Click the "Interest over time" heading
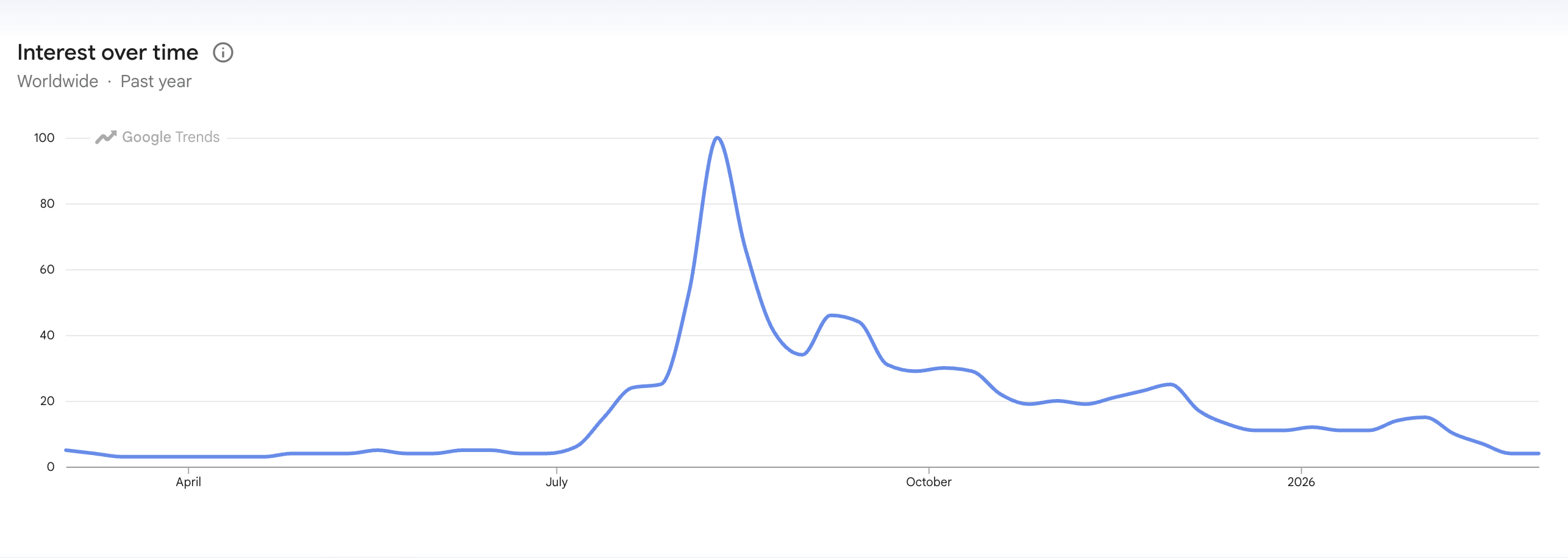The image size is (1568, 558). click(x=108, y=53)
